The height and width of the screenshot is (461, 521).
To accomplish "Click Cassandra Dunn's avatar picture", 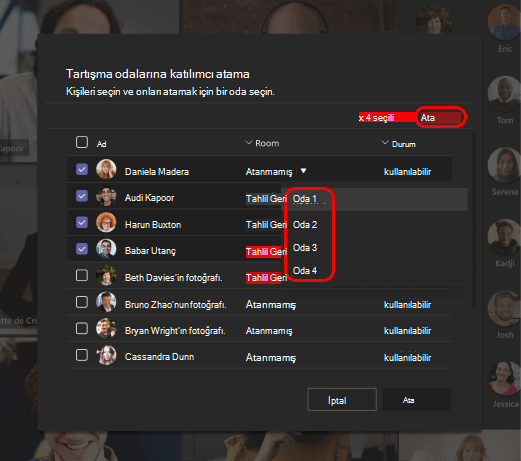I will tap(106, 355).
